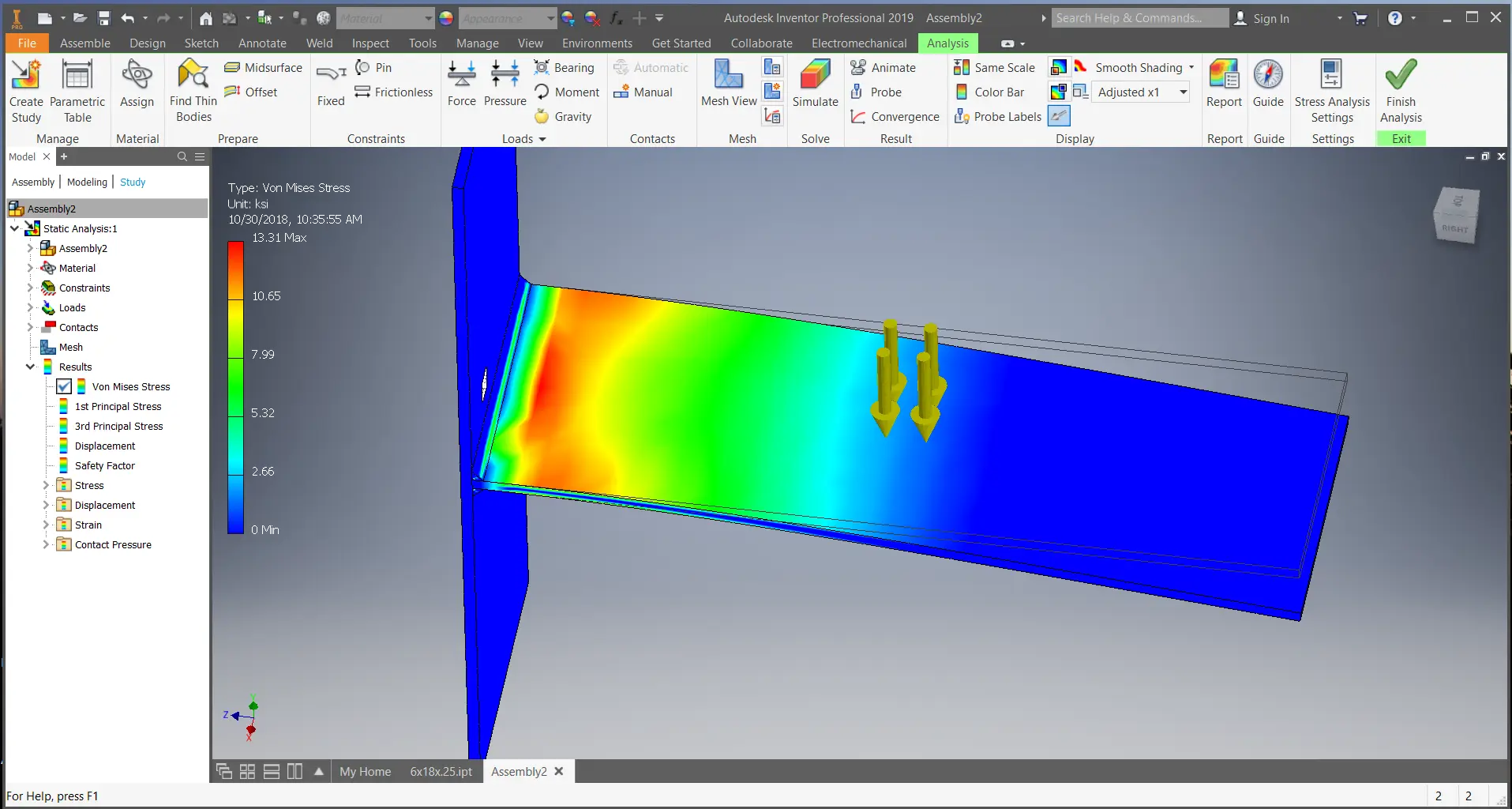Open the Adjusted x1 scale dropdown

1183,92
